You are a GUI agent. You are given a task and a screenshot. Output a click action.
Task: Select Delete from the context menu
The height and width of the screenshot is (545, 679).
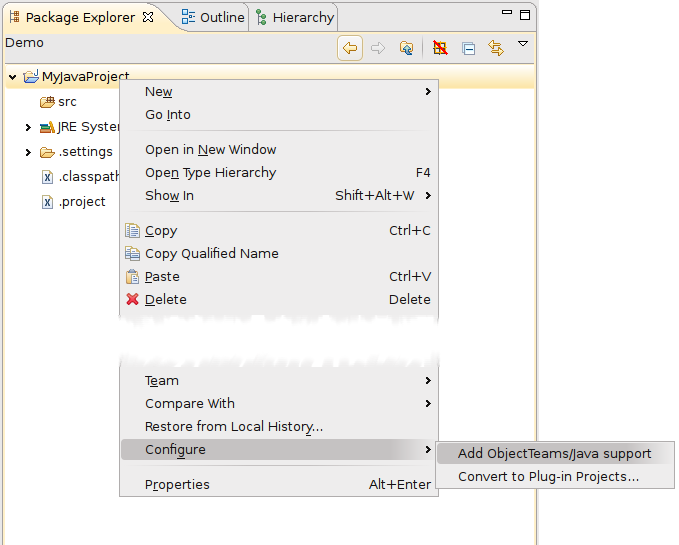[x=165, y=299]
